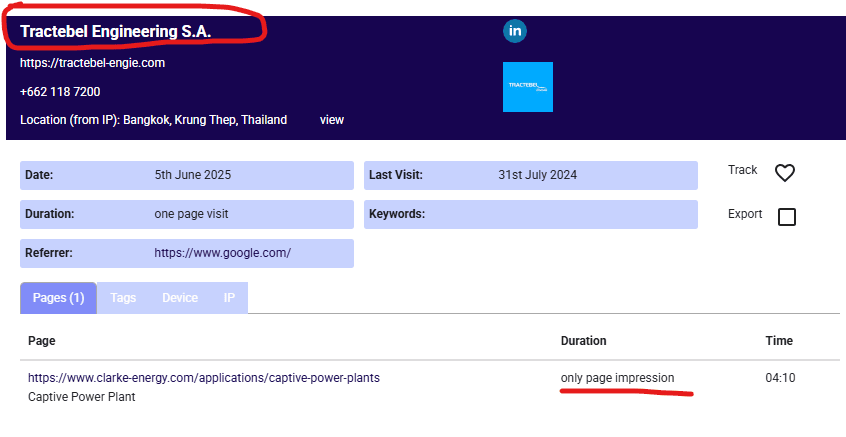Tick the Export checkbox
The width and height of the screenshot is (846, 437).
[787, 217]
